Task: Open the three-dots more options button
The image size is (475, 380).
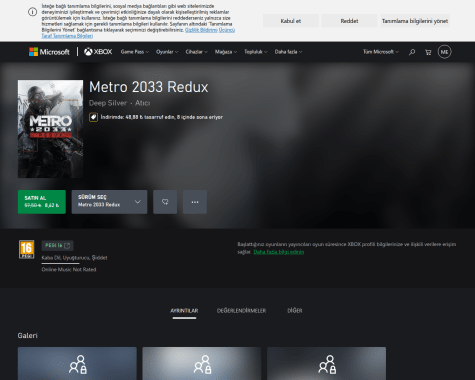Action: pyautogui.click(x=195, y=202)
